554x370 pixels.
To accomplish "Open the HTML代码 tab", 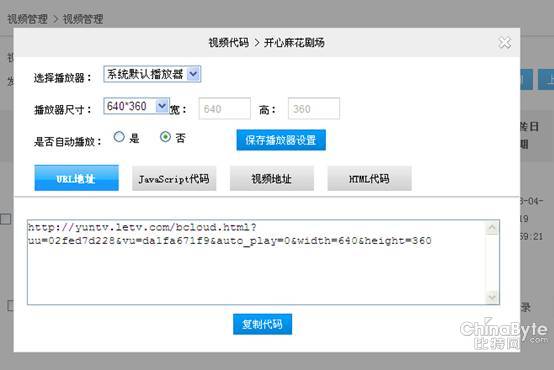I will coord(370,178).
